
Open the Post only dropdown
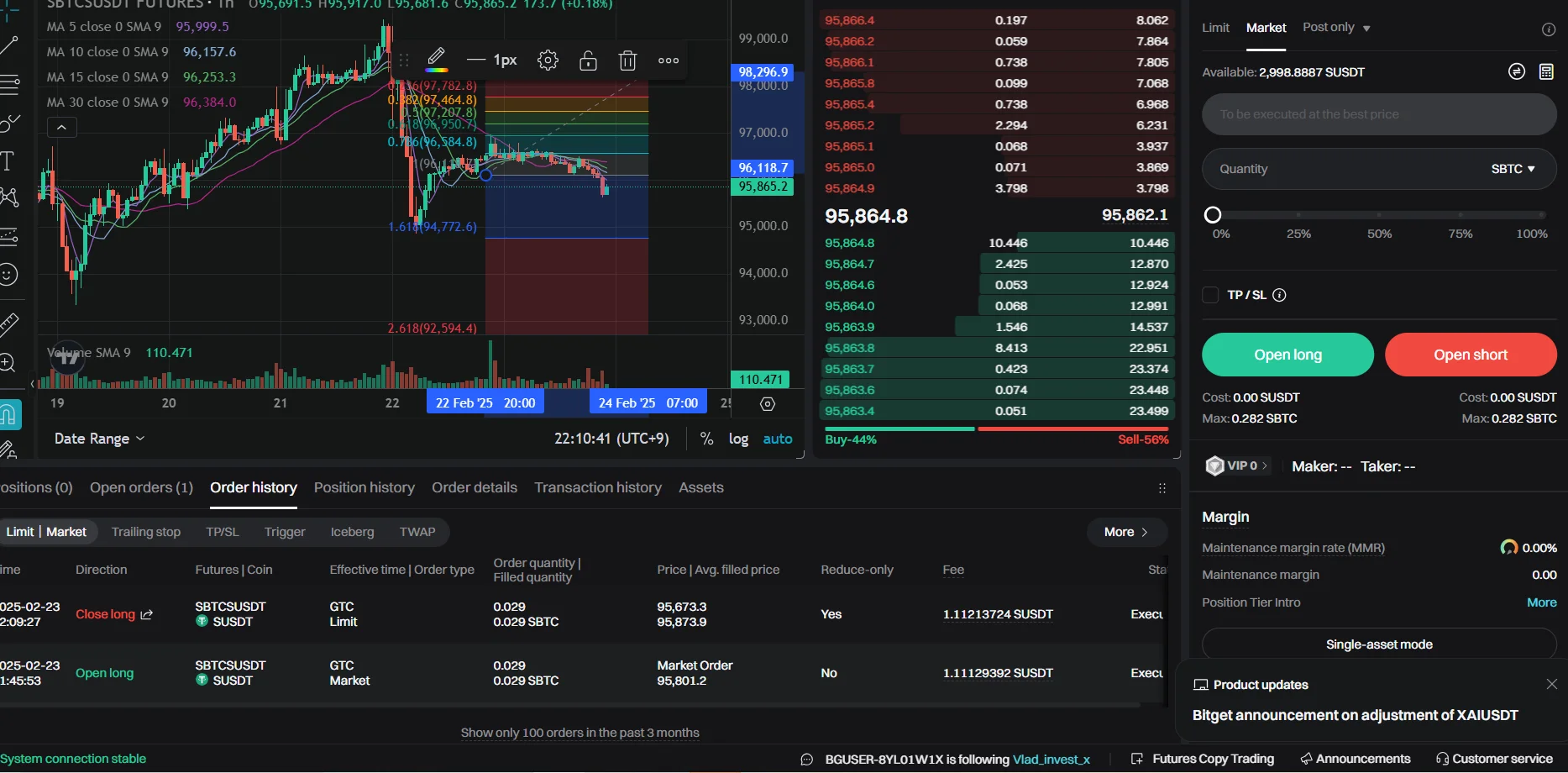pos(1336,28)
